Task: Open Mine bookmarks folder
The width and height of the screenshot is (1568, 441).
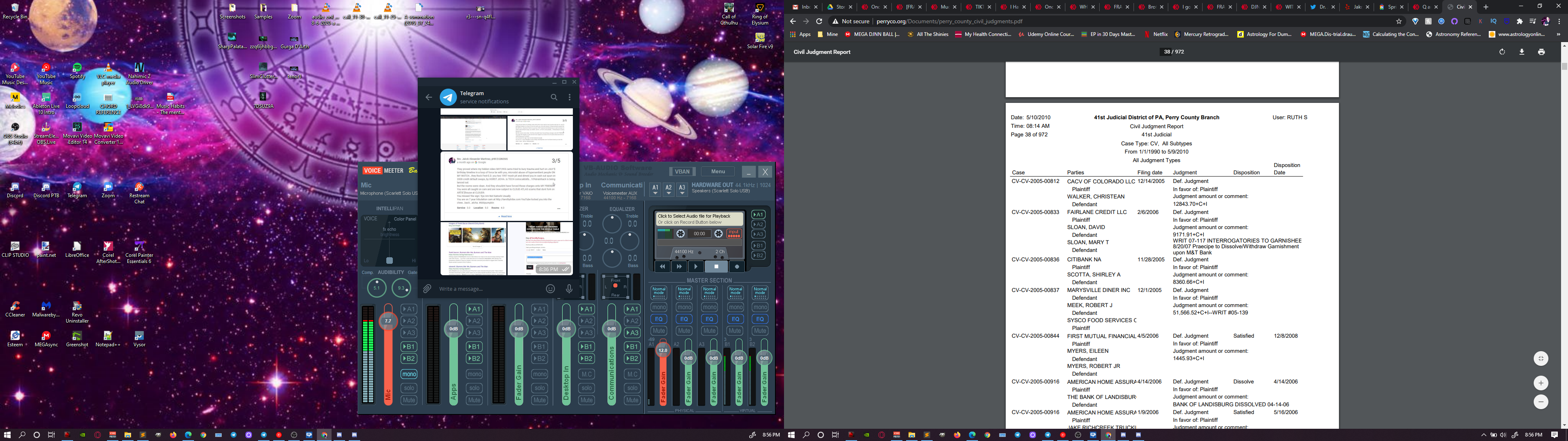Action: (x=828, y=35)
